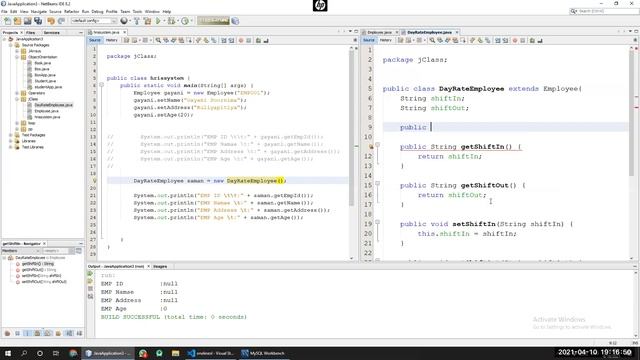The height and width of the screenshot is (360, 640).
Task: Collapse the ObjectOrientation package node
Action: pos(17,57)
